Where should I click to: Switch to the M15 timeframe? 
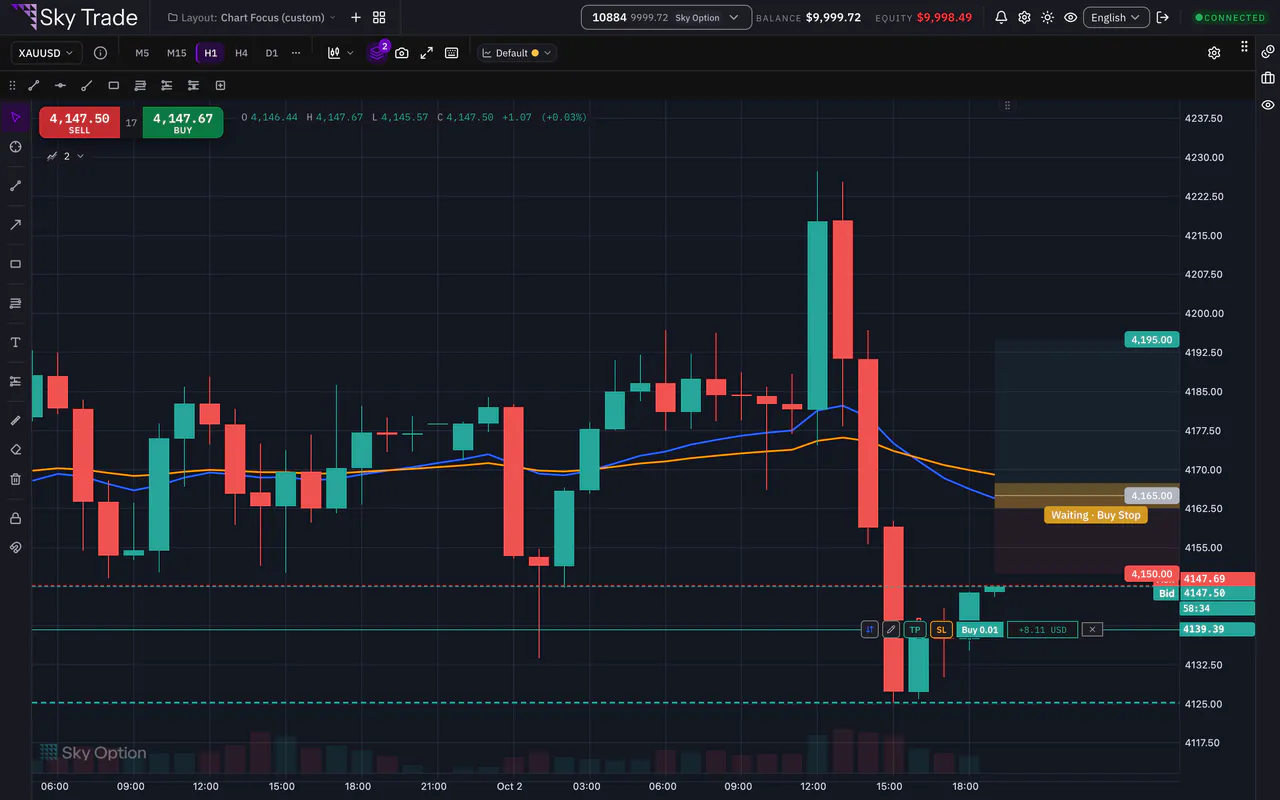point(176,53)
